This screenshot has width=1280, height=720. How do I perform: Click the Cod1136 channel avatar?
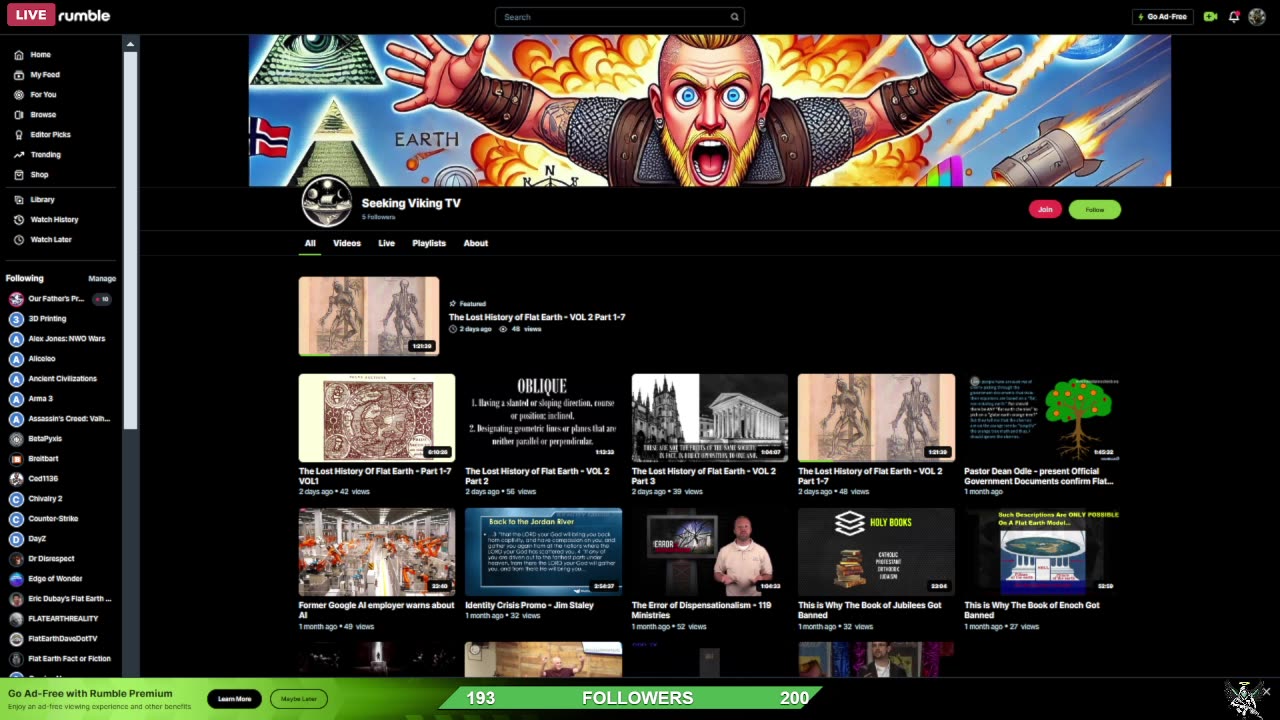tap(16, 479)
